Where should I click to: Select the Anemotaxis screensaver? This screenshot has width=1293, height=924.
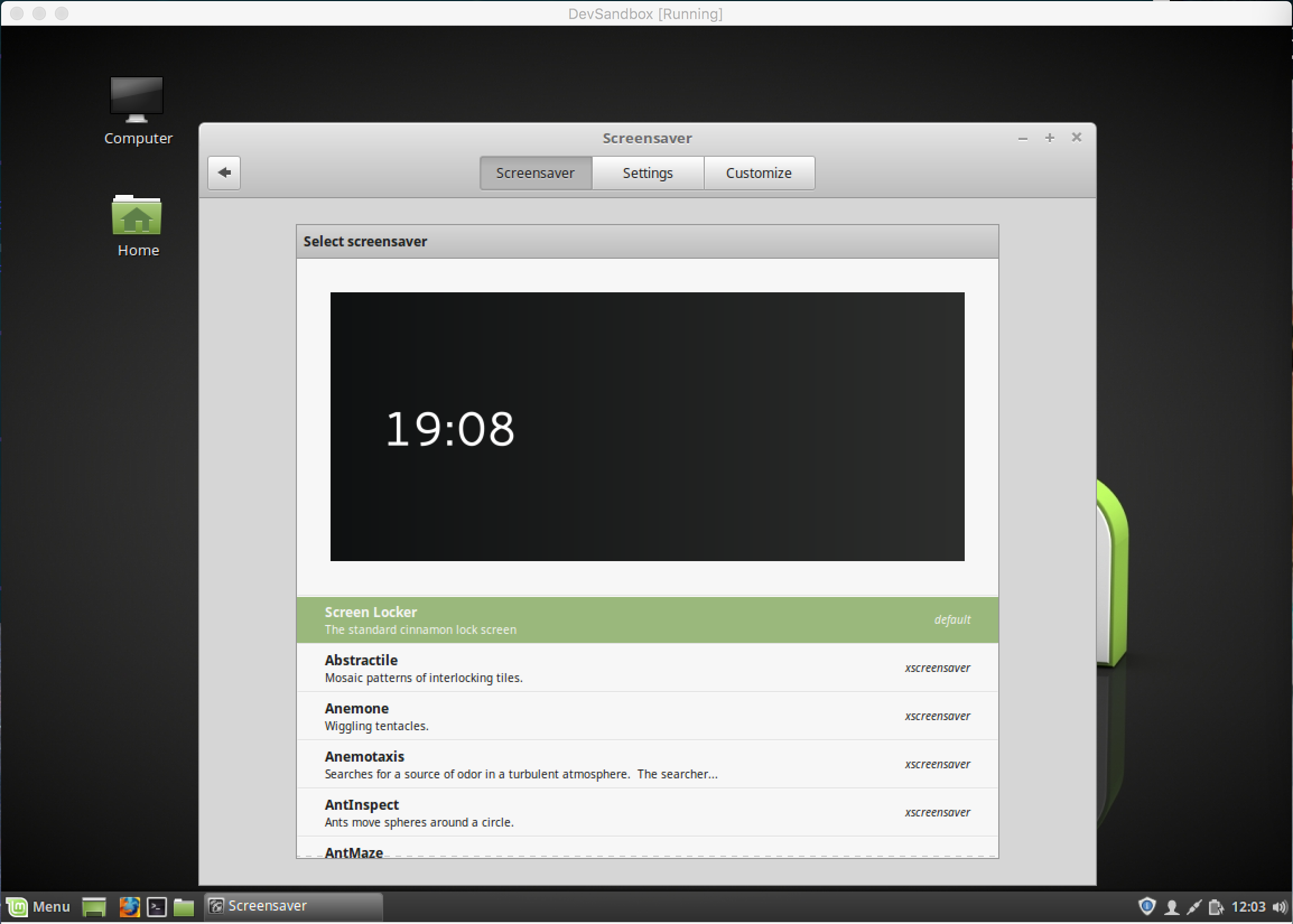coord(647,764)
